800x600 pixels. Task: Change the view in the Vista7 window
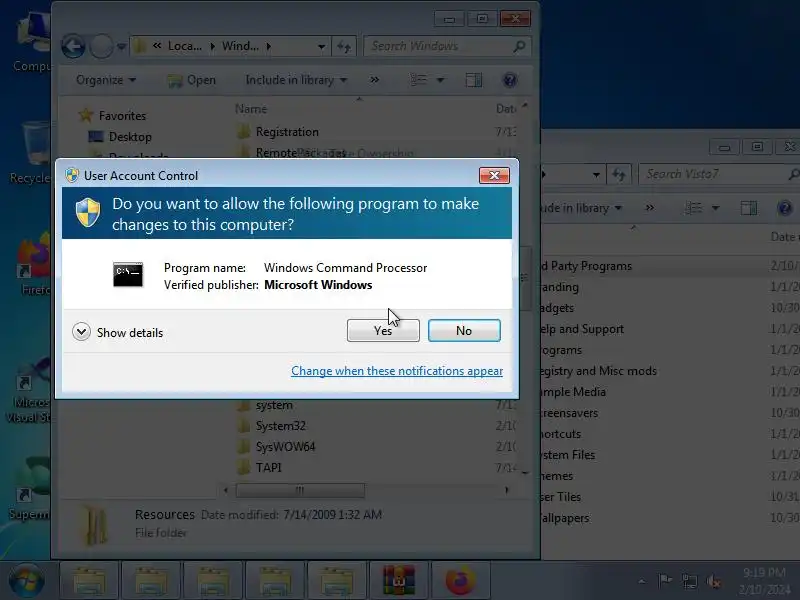[x=693, y=208]
